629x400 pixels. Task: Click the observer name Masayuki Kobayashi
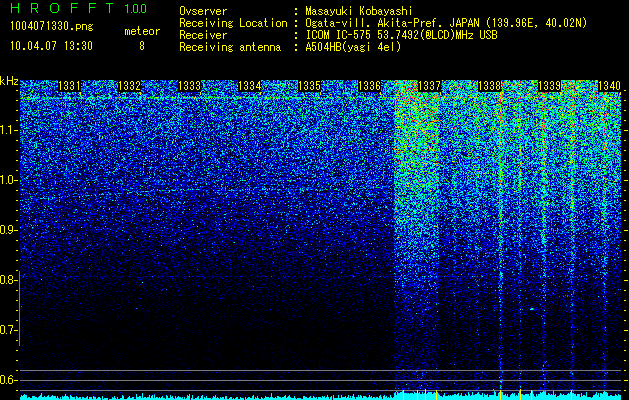359,11
